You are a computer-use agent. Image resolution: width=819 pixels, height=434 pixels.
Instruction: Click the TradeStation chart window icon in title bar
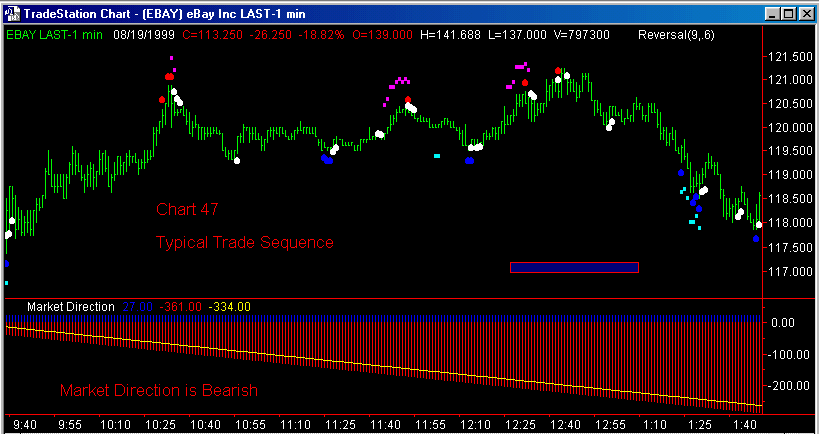point(13,14)
